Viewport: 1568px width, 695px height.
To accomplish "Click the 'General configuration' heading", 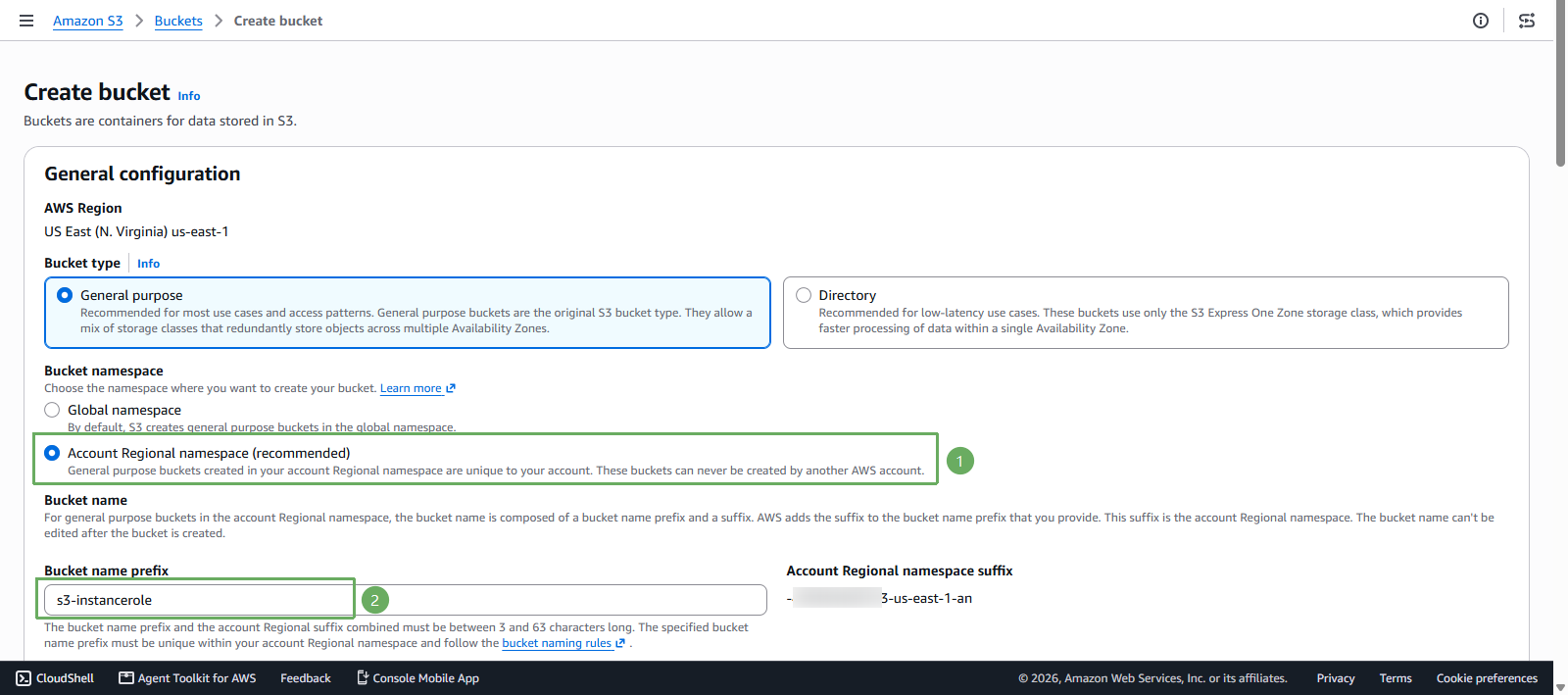I will coord(142,174).
